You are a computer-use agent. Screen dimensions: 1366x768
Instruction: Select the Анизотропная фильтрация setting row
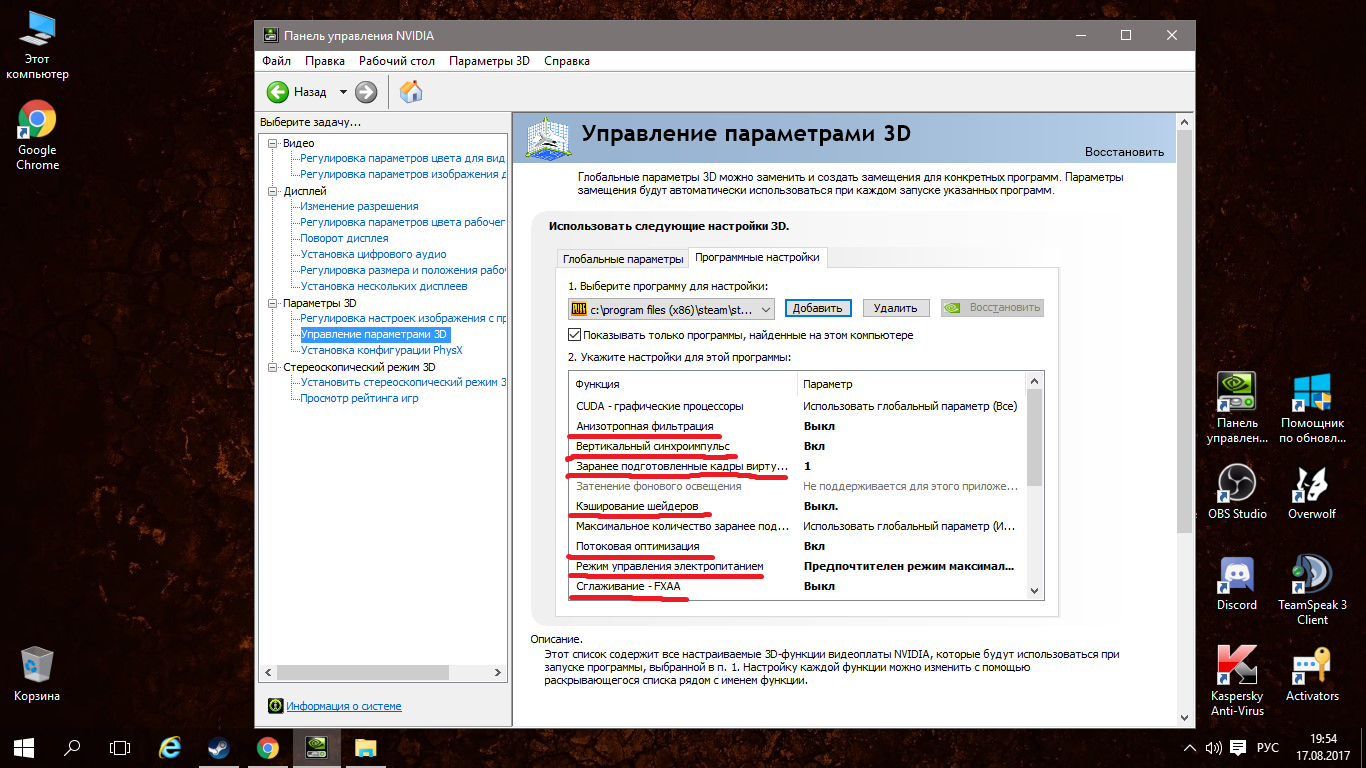(x=797, y=426)
